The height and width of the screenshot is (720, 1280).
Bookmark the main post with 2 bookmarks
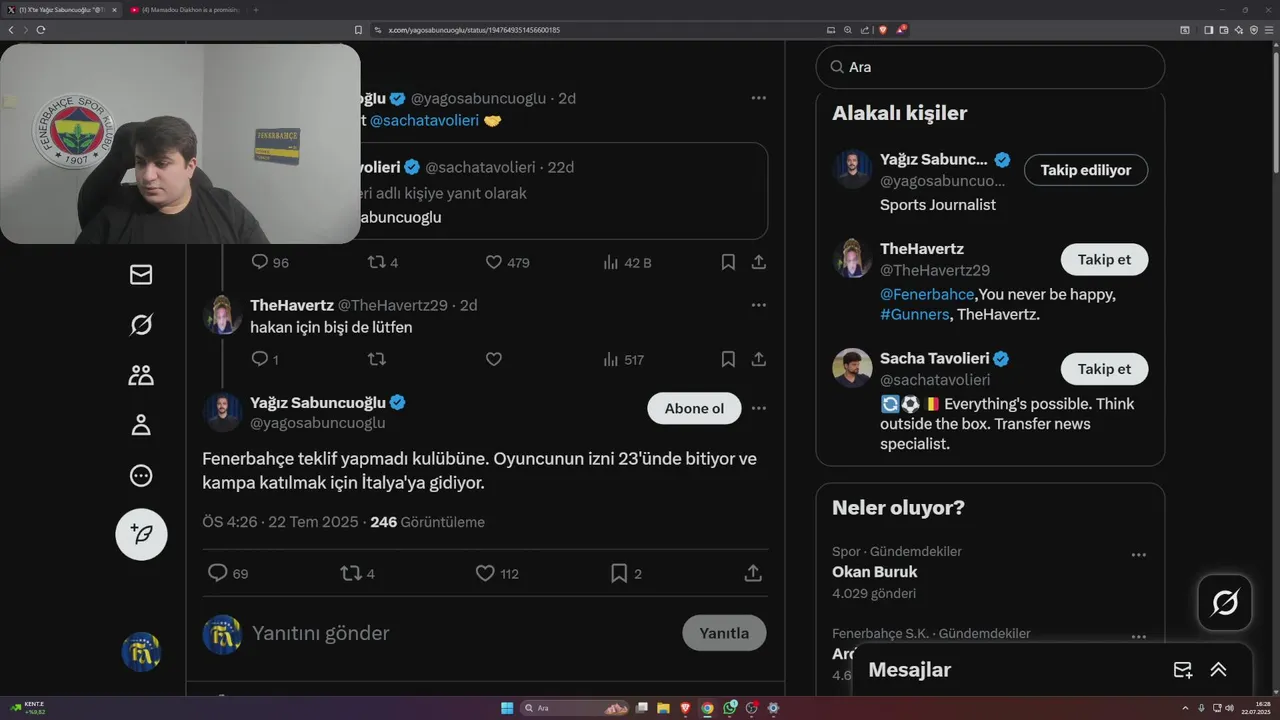[619, 573]
